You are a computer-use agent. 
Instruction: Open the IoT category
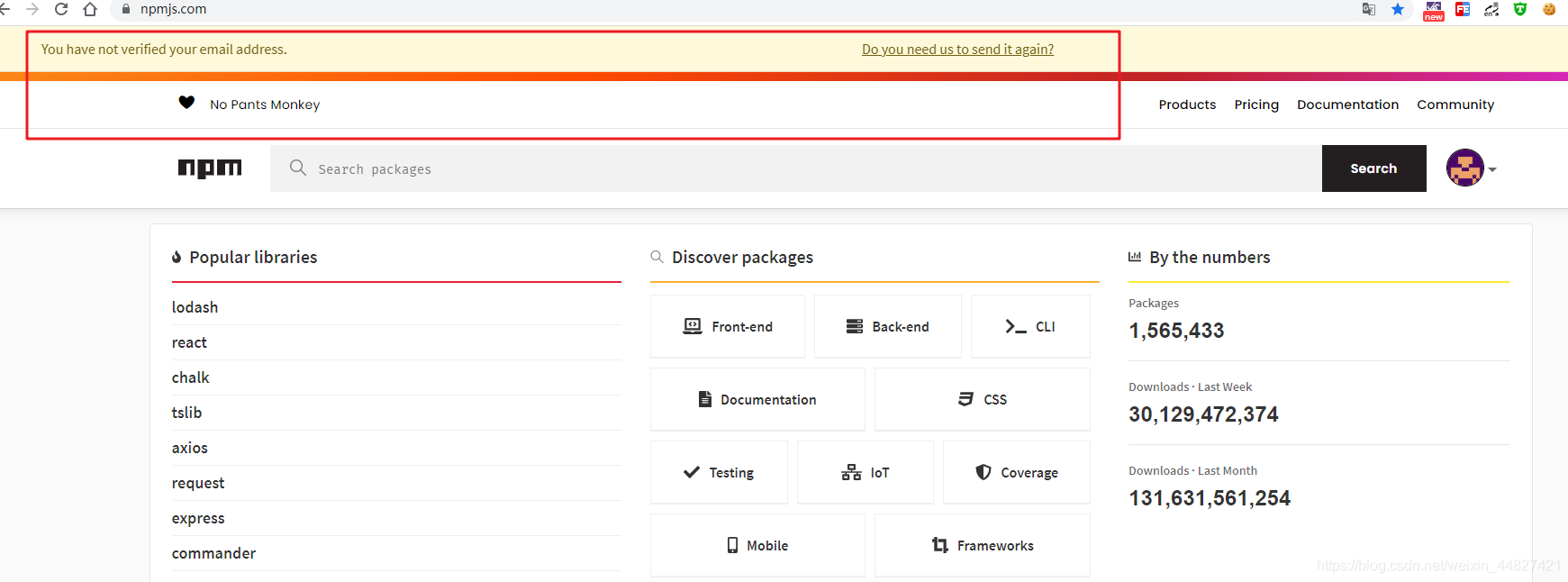(866, 472)
